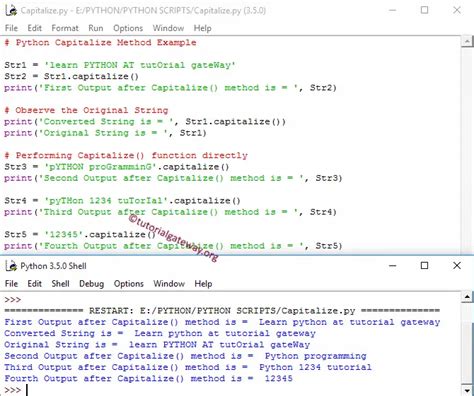The height and width of the screenshot is (396, 474).
Task: Close the Capitalize.py editor window
Action: (x=457, y=10)
